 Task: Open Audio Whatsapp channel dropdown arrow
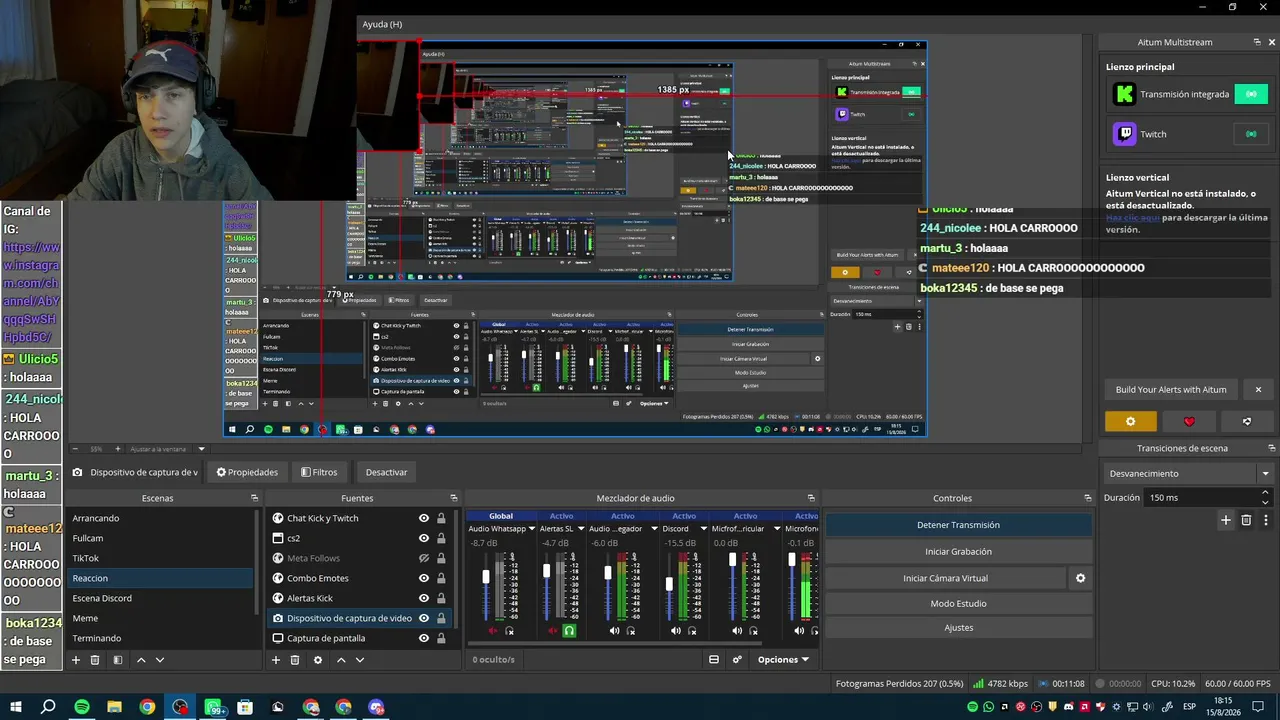click(x=532, y=528)
